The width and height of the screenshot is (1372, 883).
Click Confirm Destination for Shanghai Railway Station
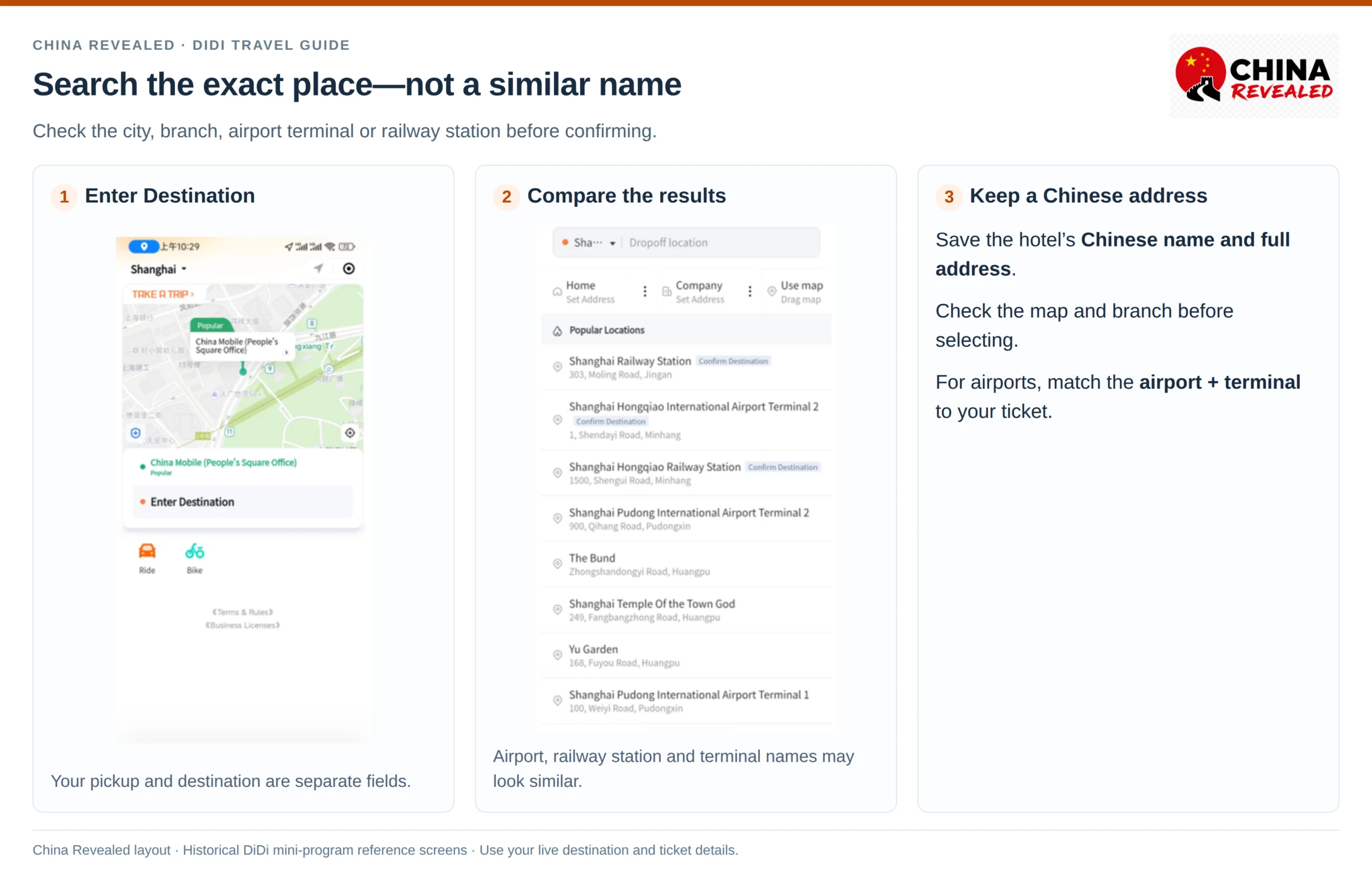(733, 361)
